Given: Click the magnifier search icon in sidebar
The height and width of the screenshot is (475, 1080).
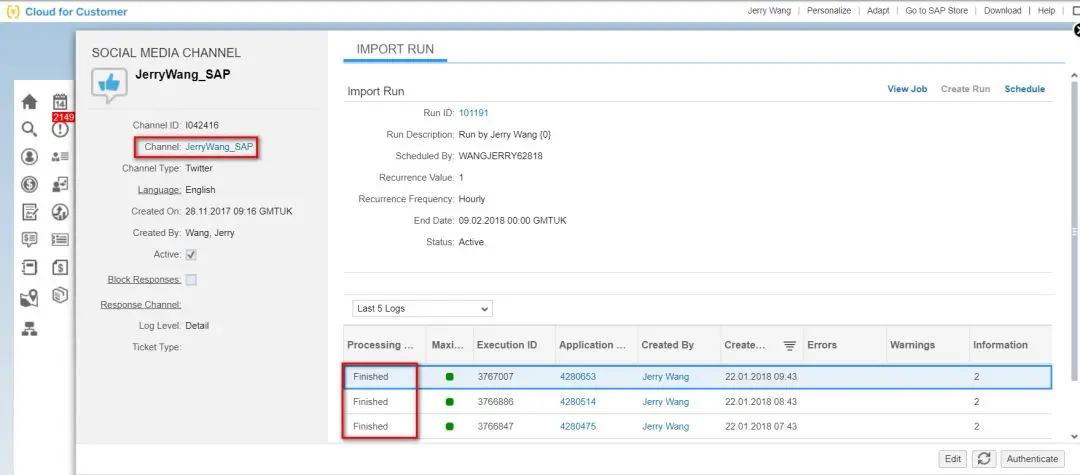Looking at the screenshot, I should coord(29,129).
